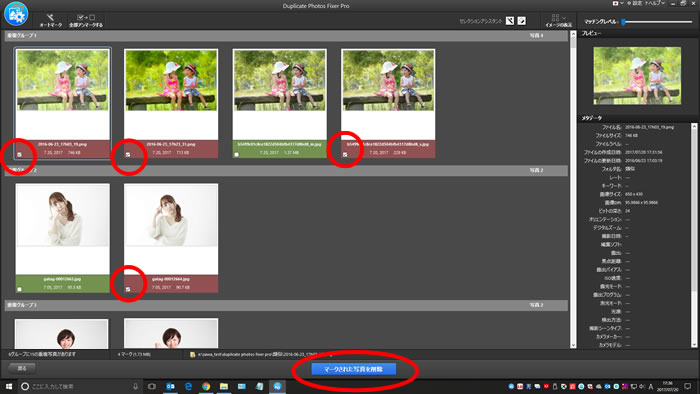Click the preview image in the right panel

point(637,76)
